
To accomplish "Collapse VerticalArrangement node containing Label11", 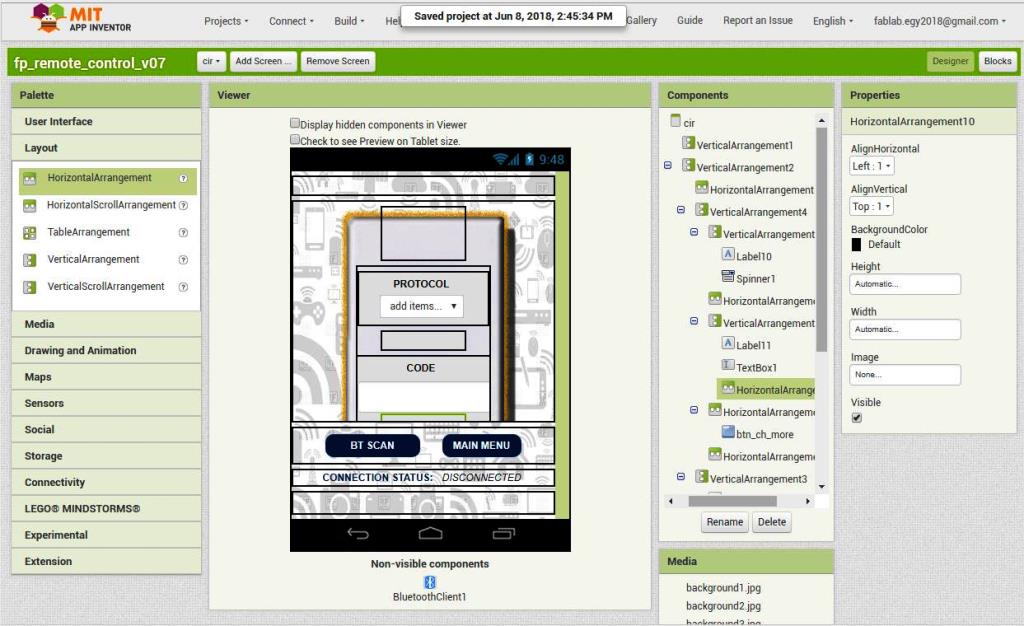I will (694, 321).
